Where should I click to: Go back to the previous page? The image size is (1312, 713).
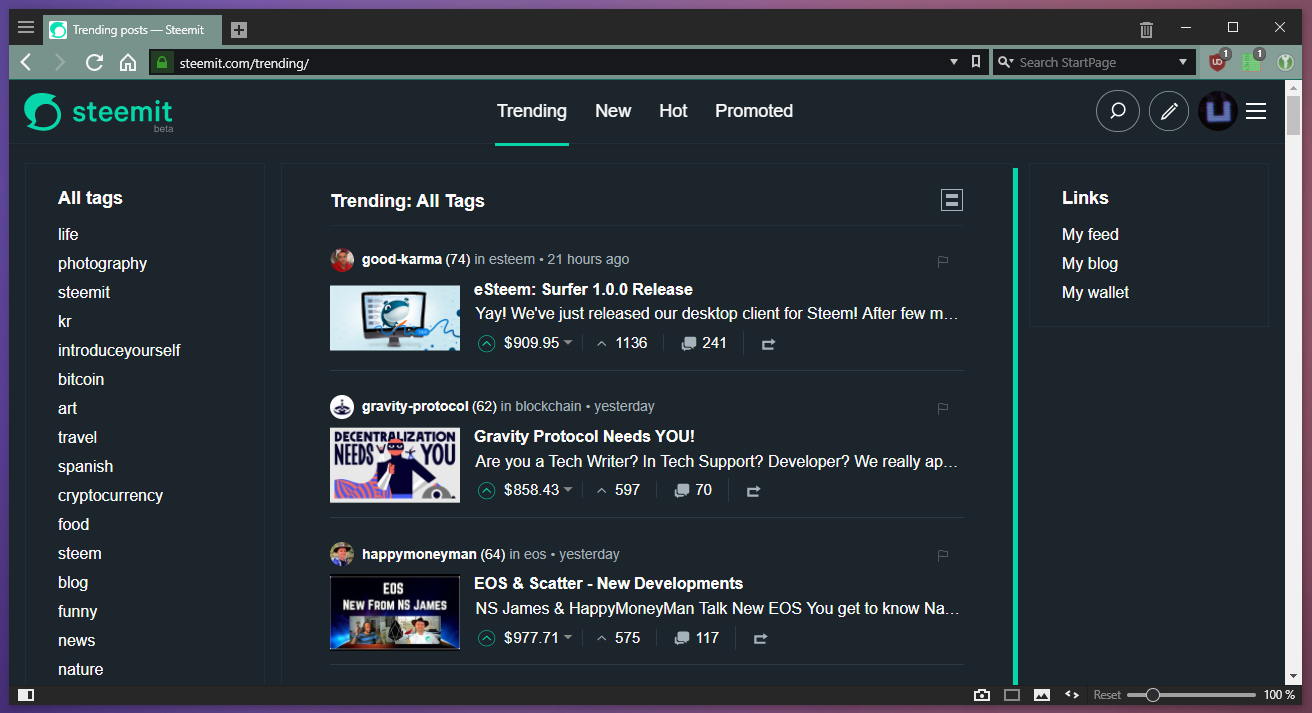tap(26, 62)
